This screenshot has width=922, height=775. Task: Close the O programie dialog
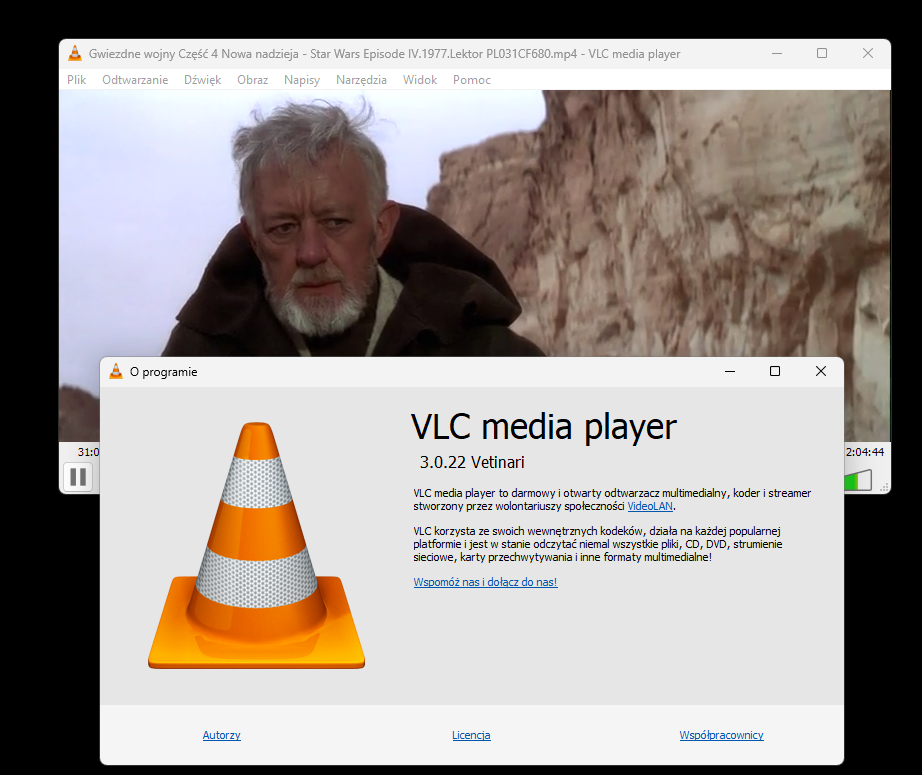pos(821,371)
